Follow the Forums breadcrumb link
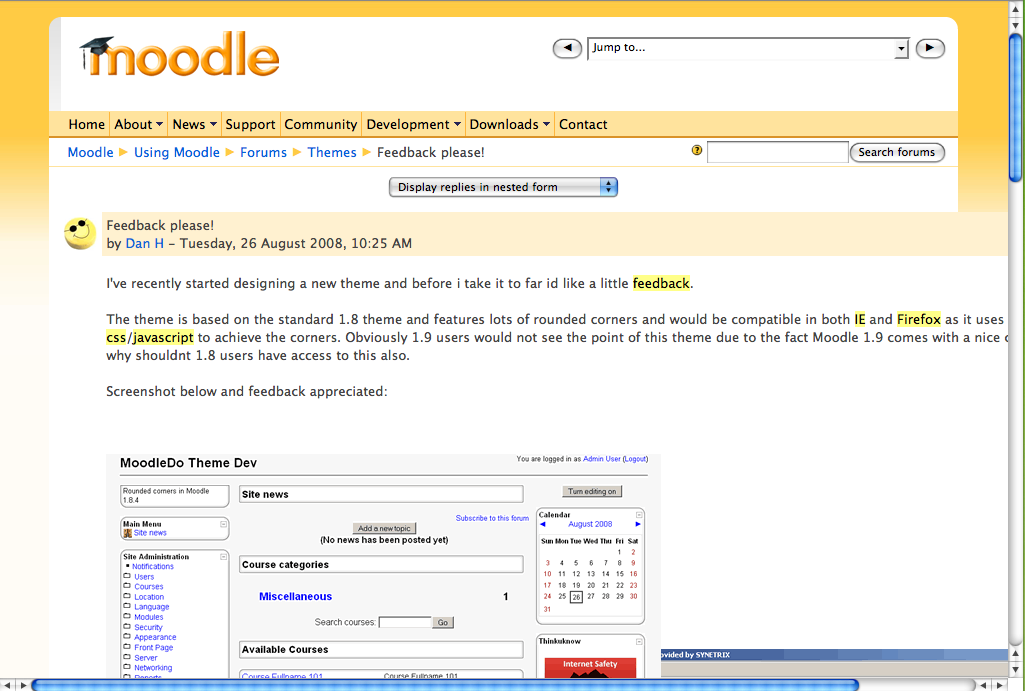The width and height of the screenshot is (1025, 691). (x=263, y=152)
